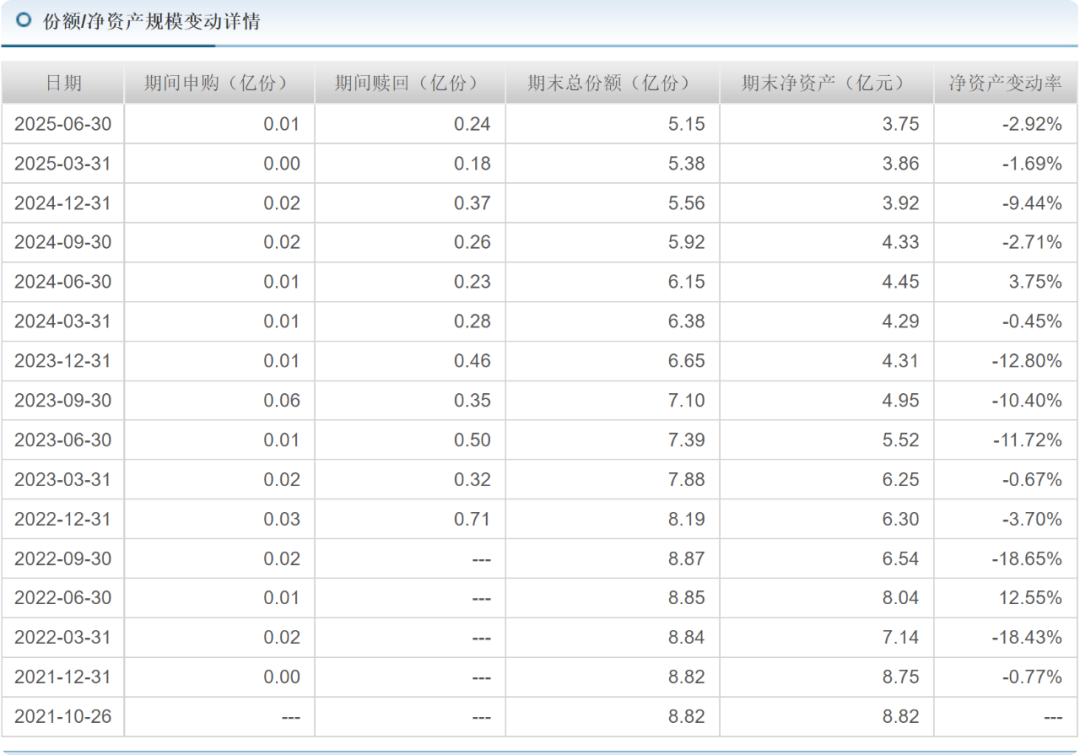
Task: Click the 日期 column header
Action: point(63,84)
